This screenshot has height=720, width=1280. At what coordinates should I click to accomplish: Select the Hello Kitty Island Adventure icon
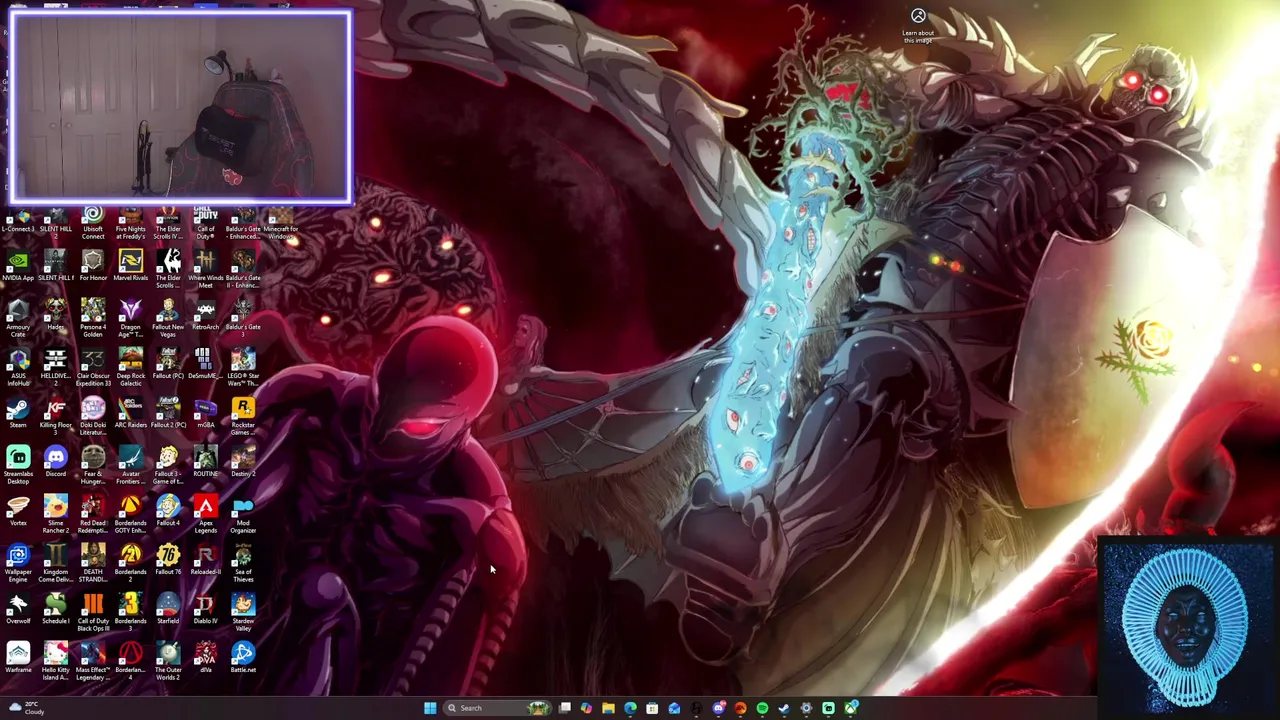(x=55, y=661)
